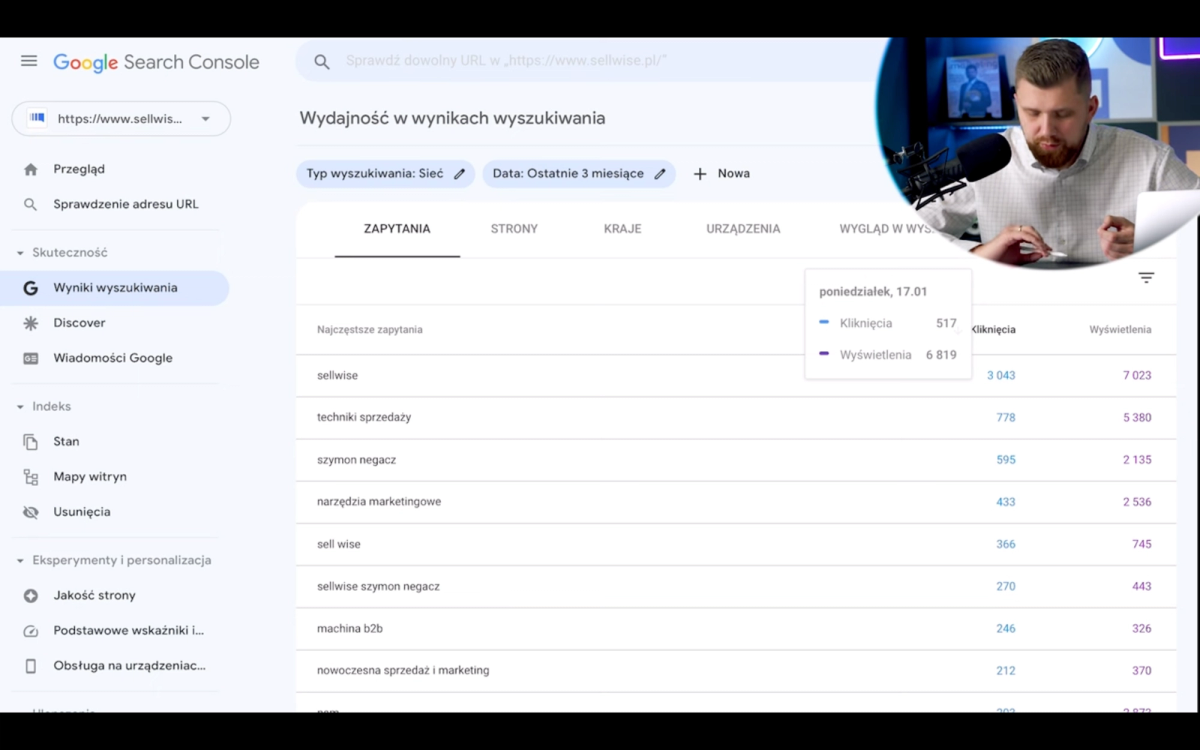
Task: Switch to the ZAPYTANIA tab
Action: 397,229
